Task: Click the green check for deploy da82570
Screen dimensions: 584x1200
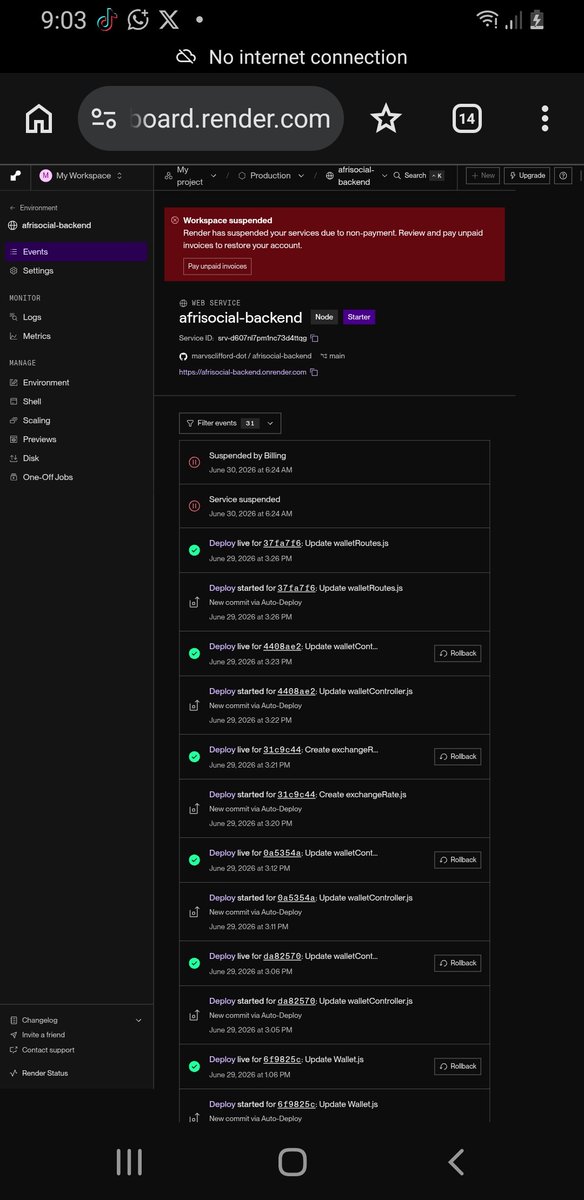Action: 194,963
